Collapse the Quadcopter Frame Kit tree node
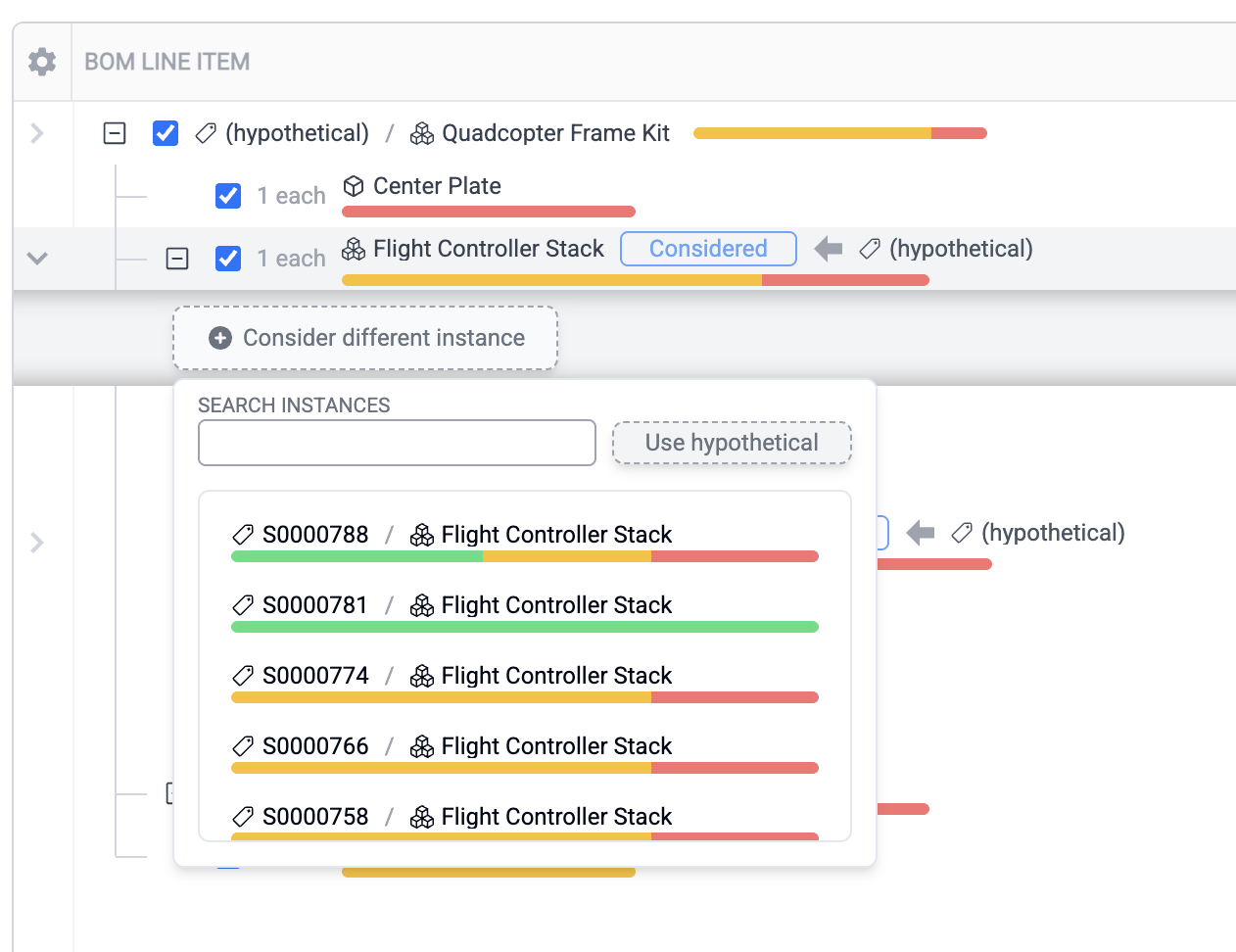 point(115,133)
